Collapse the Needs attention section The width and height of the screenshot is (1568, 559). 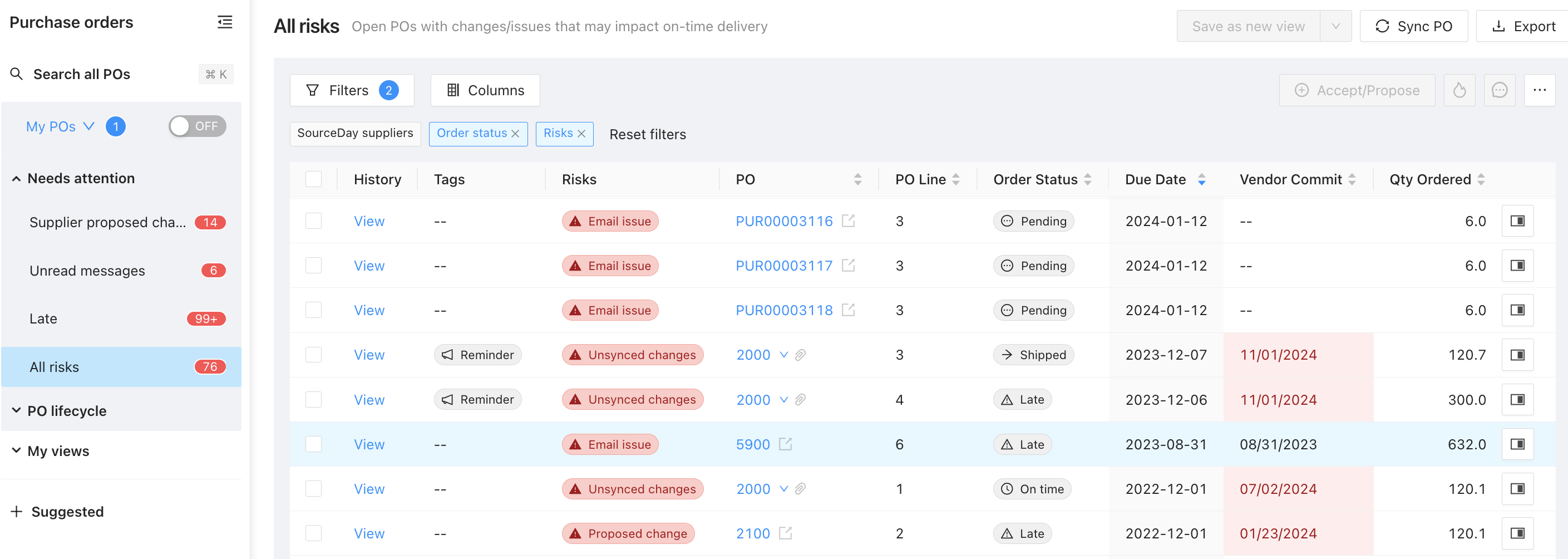tap(17, 179)
